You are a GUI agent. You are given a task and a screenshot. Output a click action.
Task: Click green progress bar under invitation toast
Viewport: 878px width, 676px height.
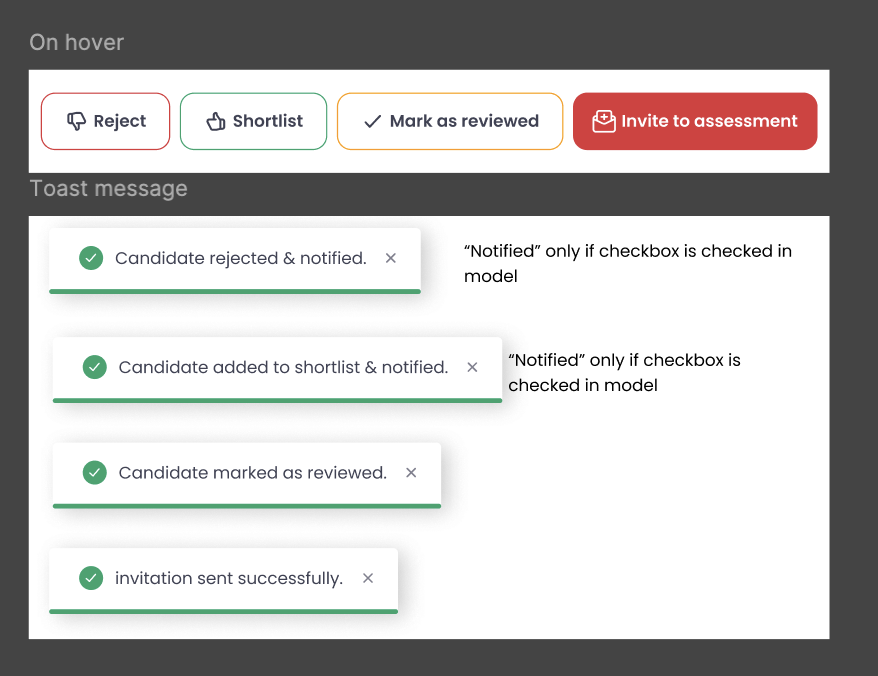[x=223, y=611]
